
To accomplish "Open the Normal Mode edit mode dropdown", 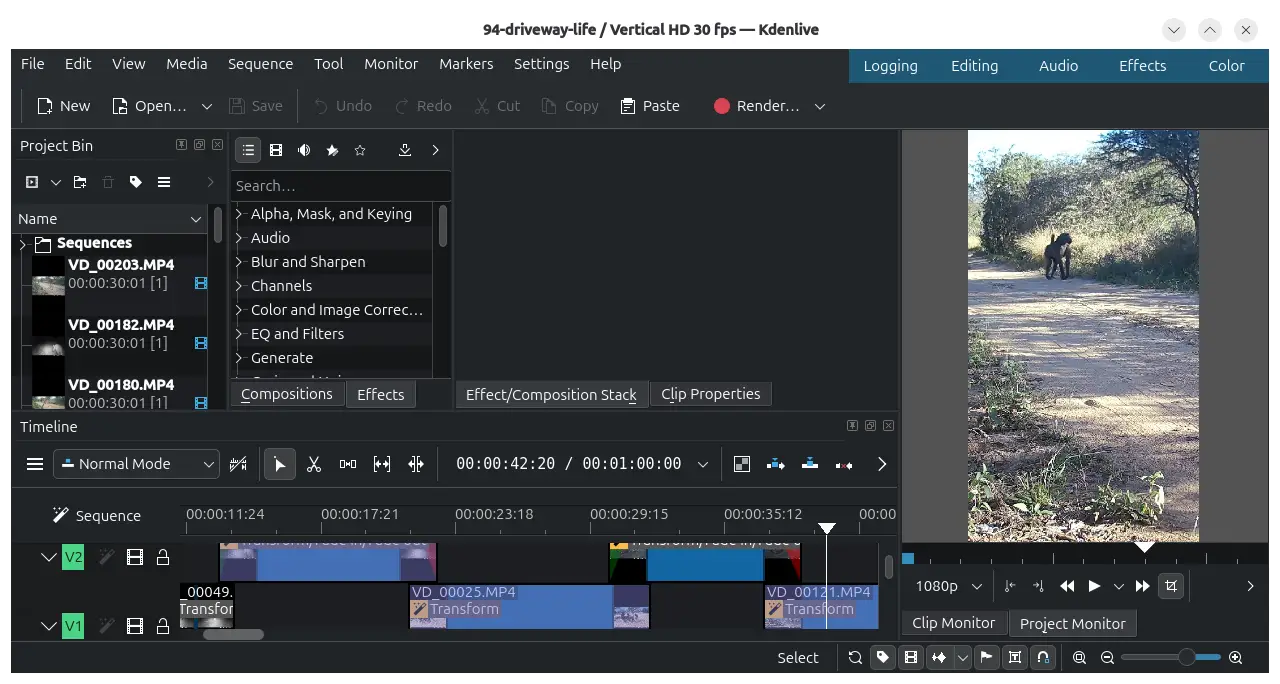I will pos(137,464).
